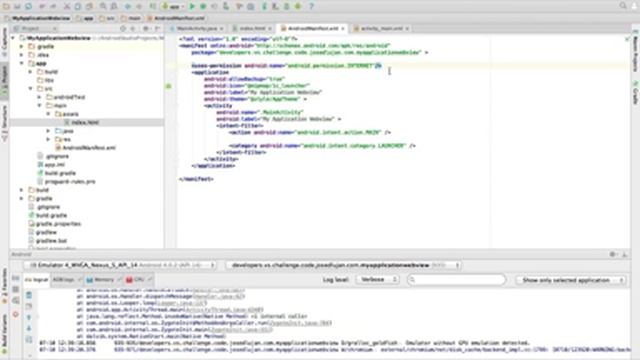Open the Emulator device dropdown
640x360 pixels.
click(120, 265)
